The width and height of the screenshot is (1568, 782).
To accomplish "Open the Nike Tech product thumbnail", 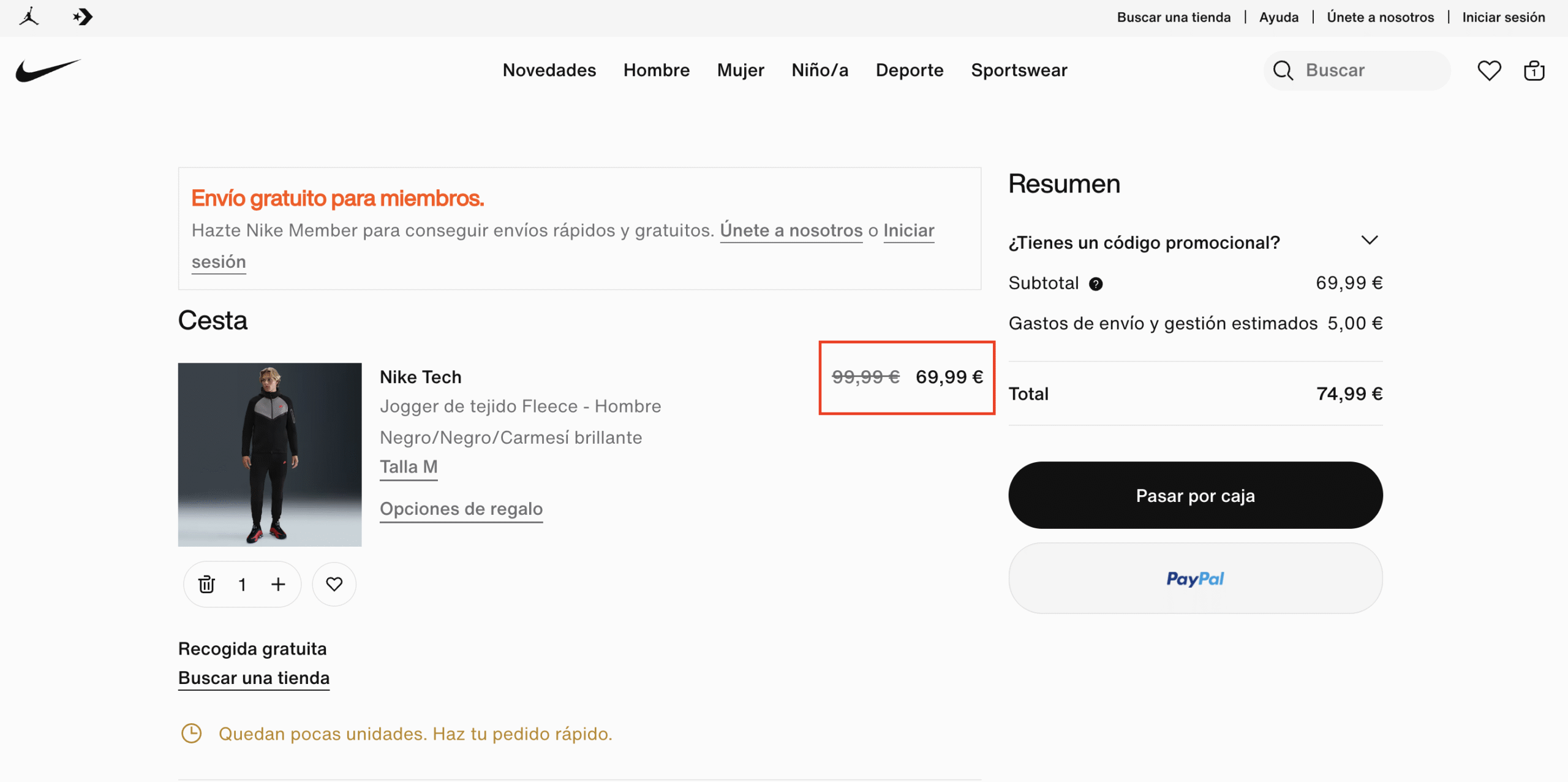I will 269,454.
